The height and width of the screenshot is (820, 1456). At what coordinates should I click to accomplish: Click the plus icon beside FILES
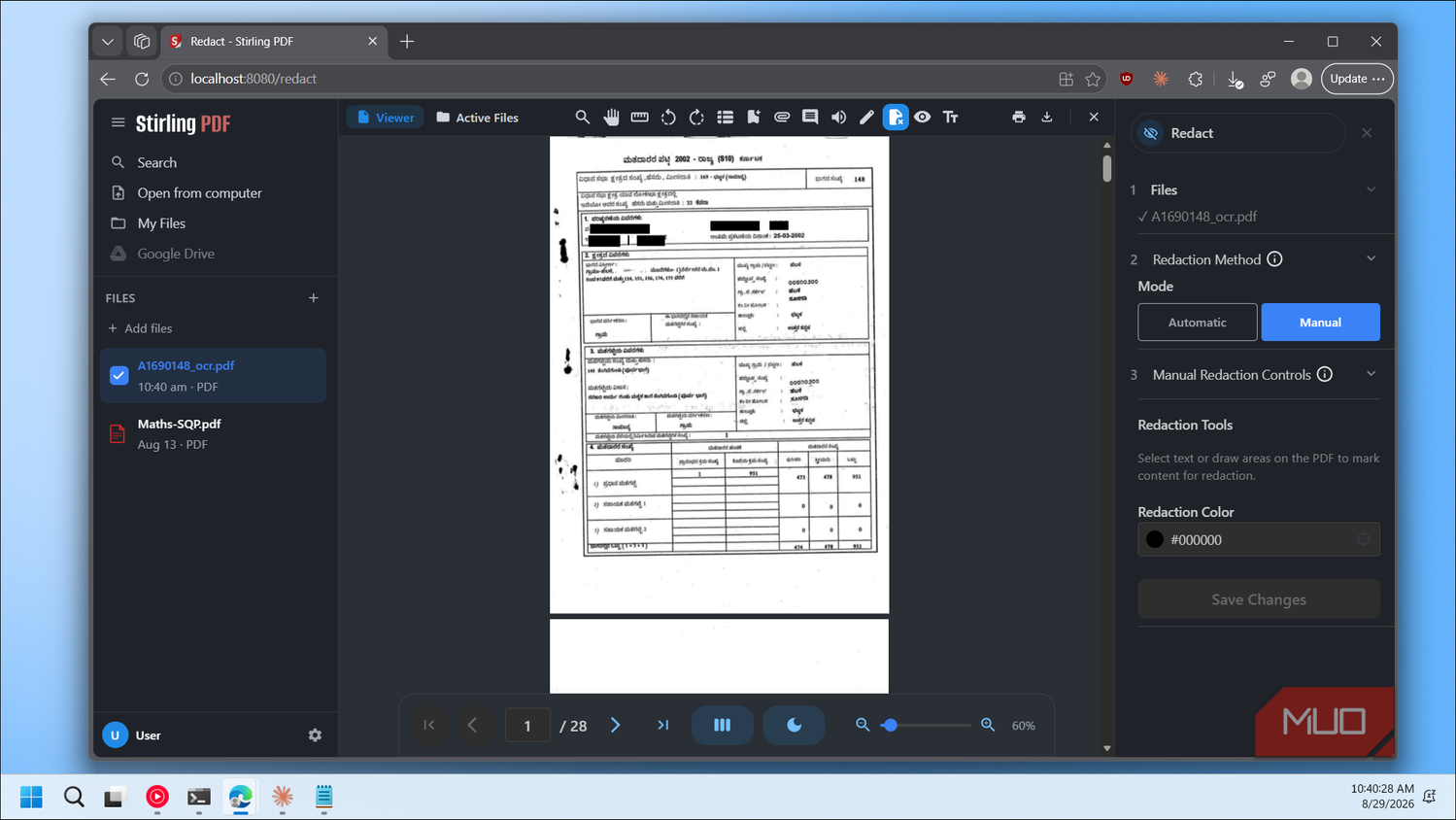(314, 297)
